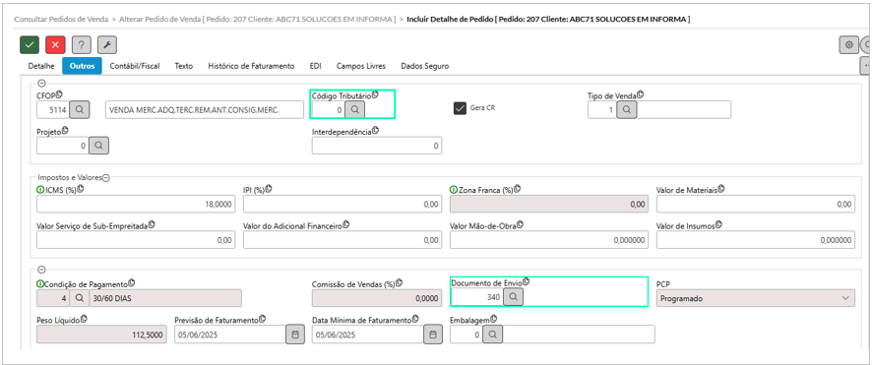Viewport: 873px width, 365px height.
Task: Open the settings gear at top right
Action: 849,45
